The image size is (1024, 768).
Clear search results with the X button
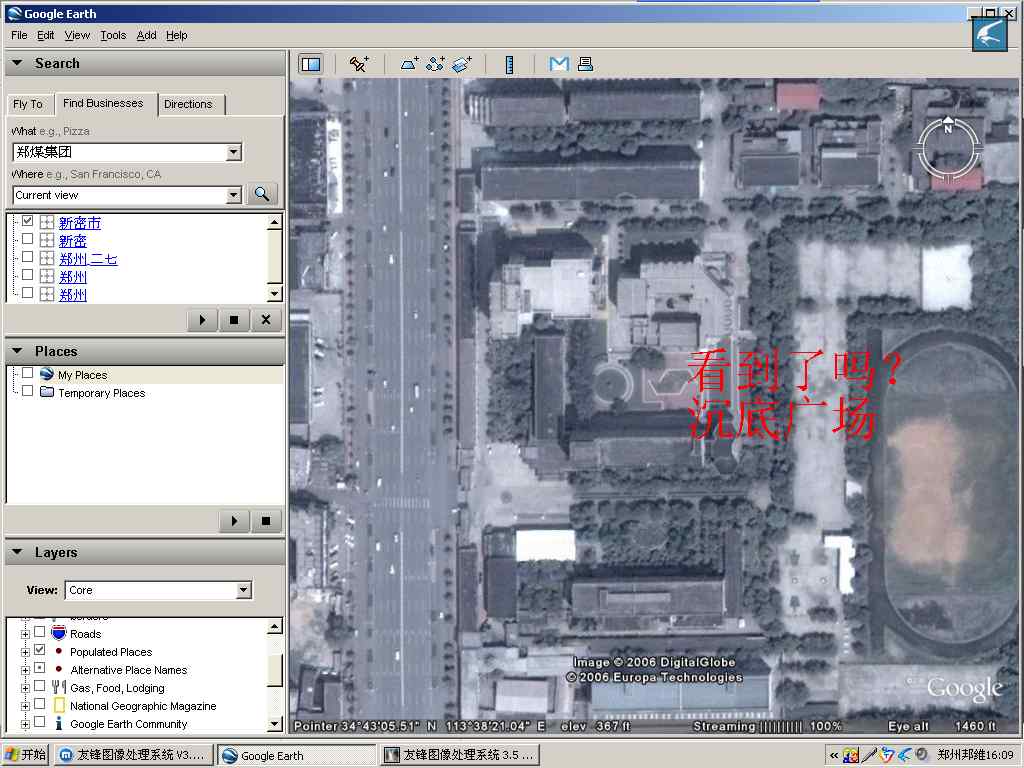[x=265, y=320]
